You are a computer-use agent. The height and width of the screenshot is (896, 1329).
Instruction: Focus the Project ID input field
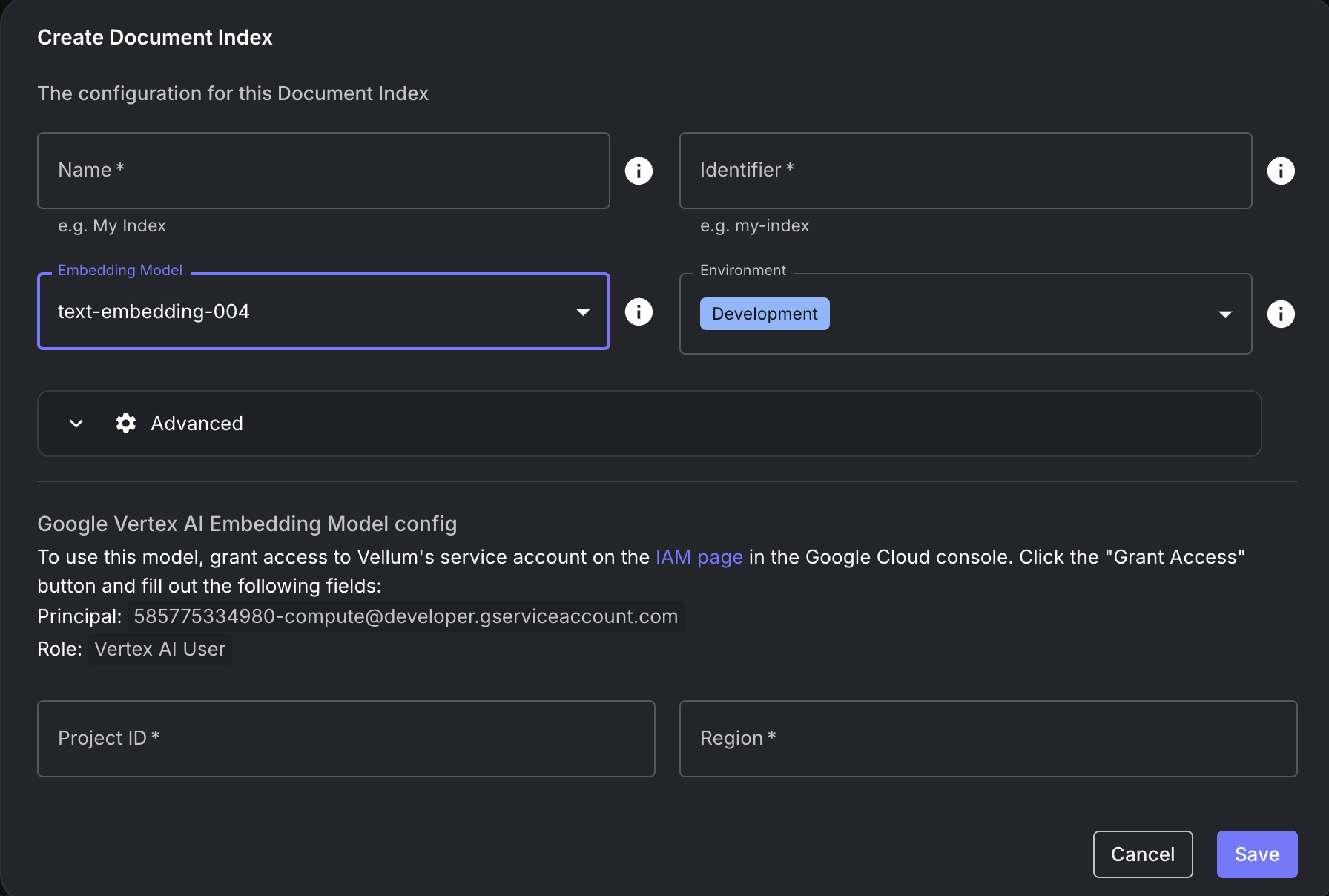tap(346, 739)
